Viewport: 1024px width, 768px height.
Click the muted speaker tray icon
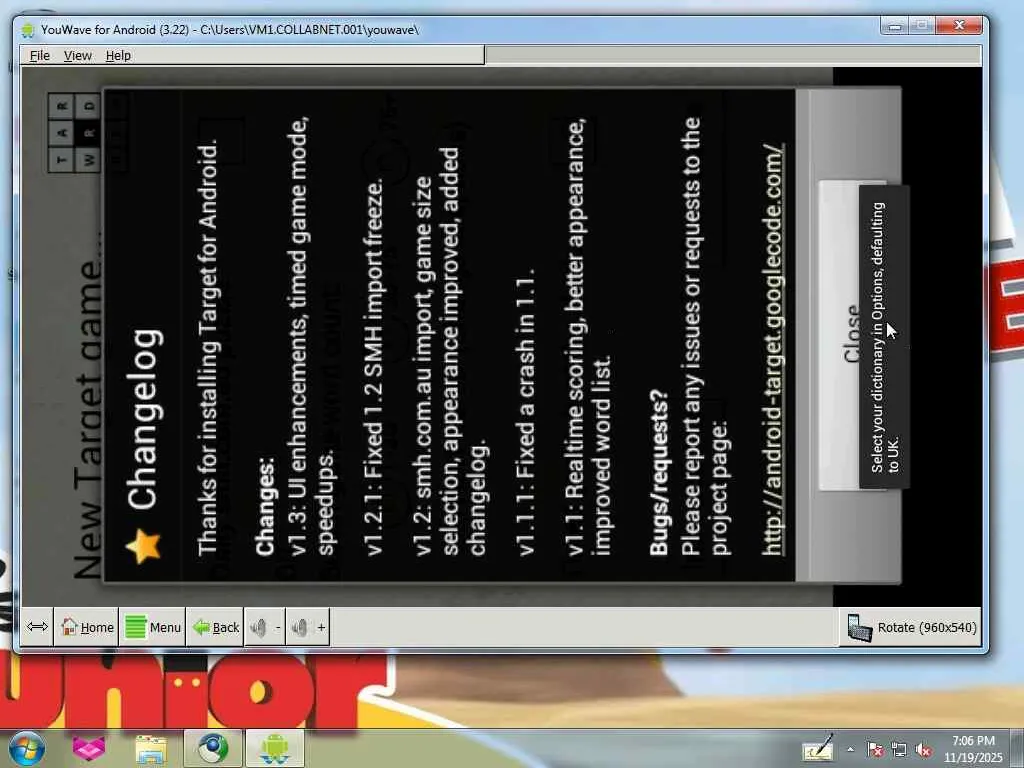923,750
